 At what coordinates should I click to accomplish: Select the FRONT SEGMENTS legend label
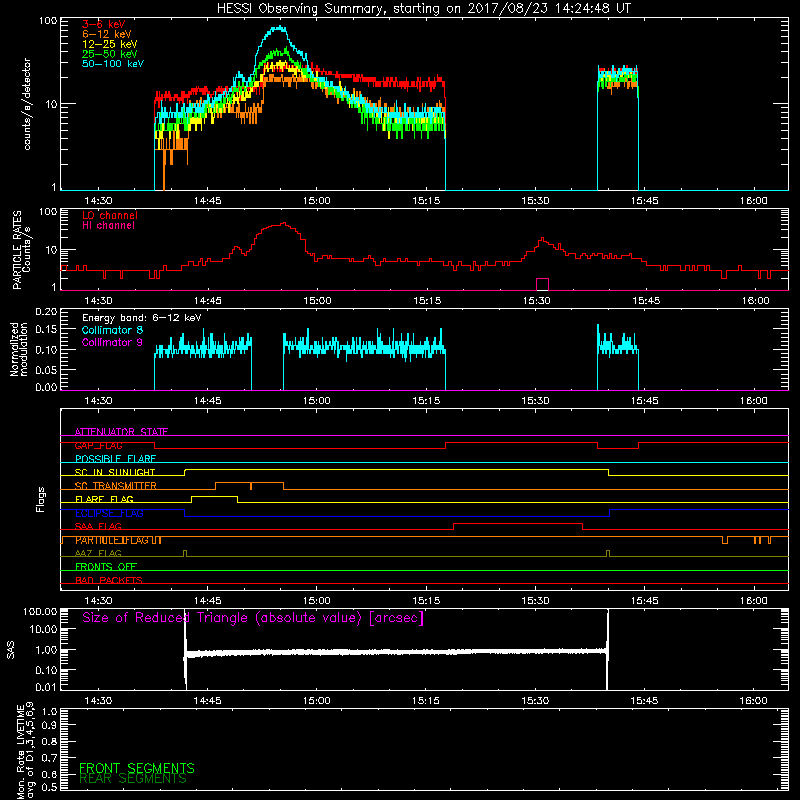[x=137, y=768]
